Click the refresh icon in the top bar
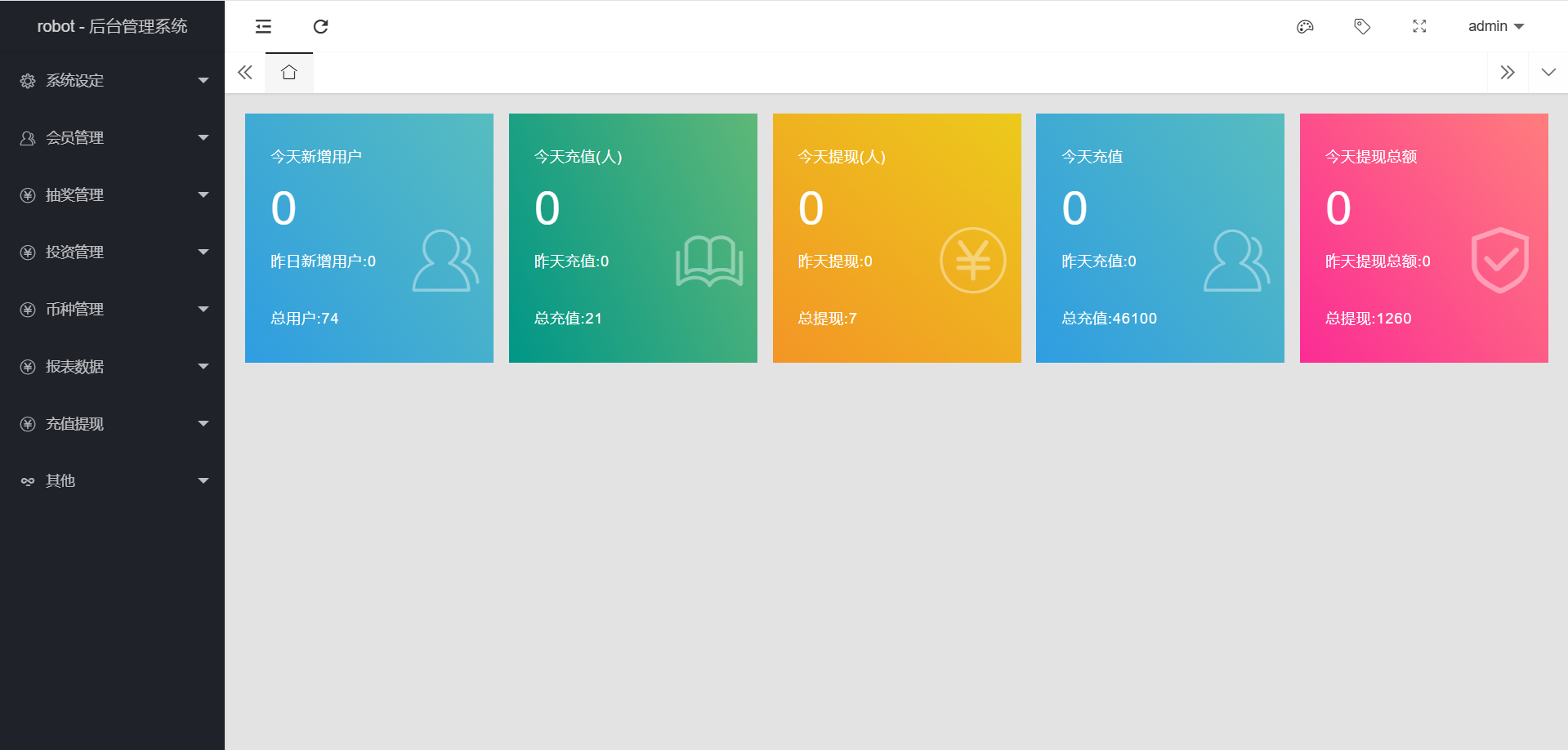Image resolution: width=1568 pixels, height=750 pixels. pyautogui.click(x=320, y=27)
